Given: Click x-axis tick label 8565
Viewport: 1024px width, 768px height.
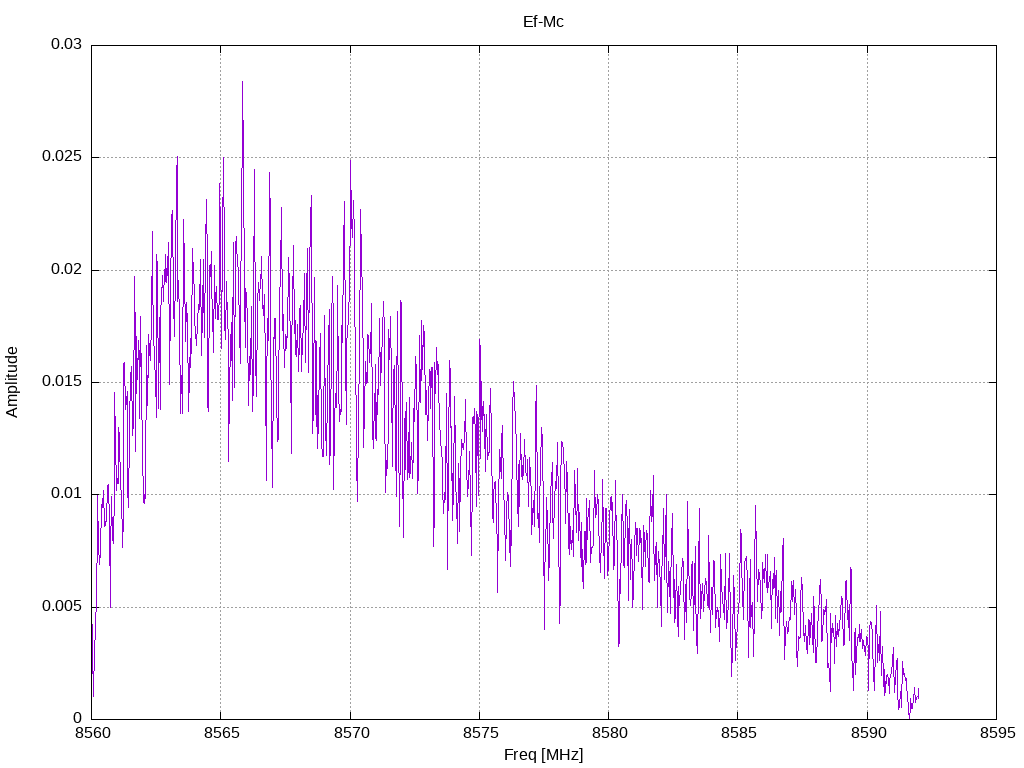Looking at the screenshot, I should [x=221, y=733].
